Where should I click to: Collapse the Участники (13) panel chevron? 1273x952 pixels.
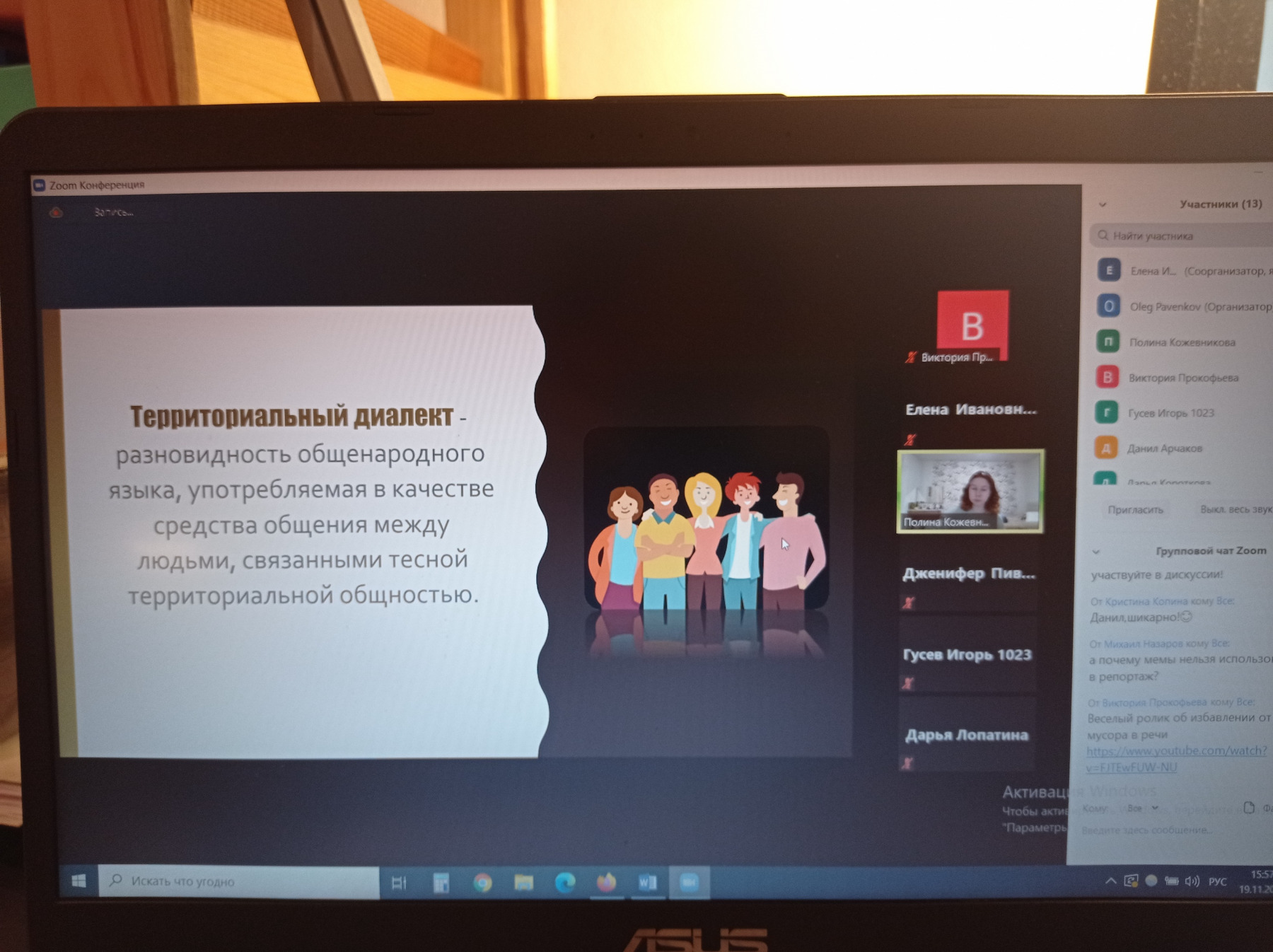click(1103, 204)
